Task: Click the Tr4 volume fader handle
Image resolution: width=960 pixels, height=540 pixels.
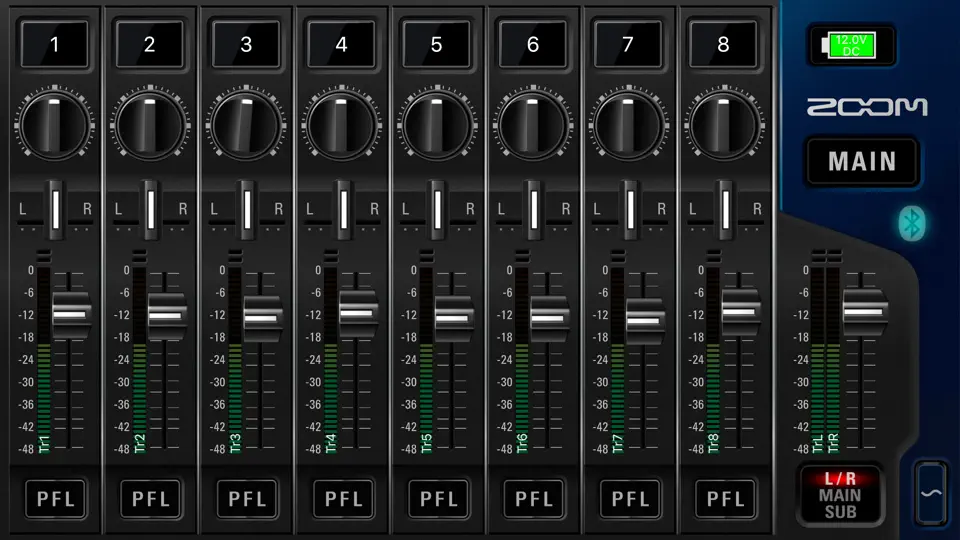Action: tap(358, 313)
